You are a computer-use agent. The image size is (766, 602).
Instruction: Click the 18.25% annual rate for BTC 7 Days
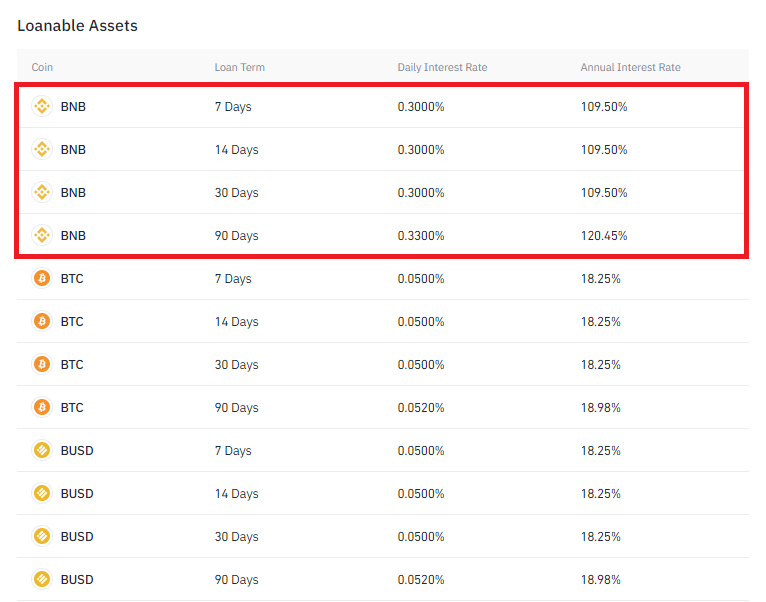click(600, 279)
